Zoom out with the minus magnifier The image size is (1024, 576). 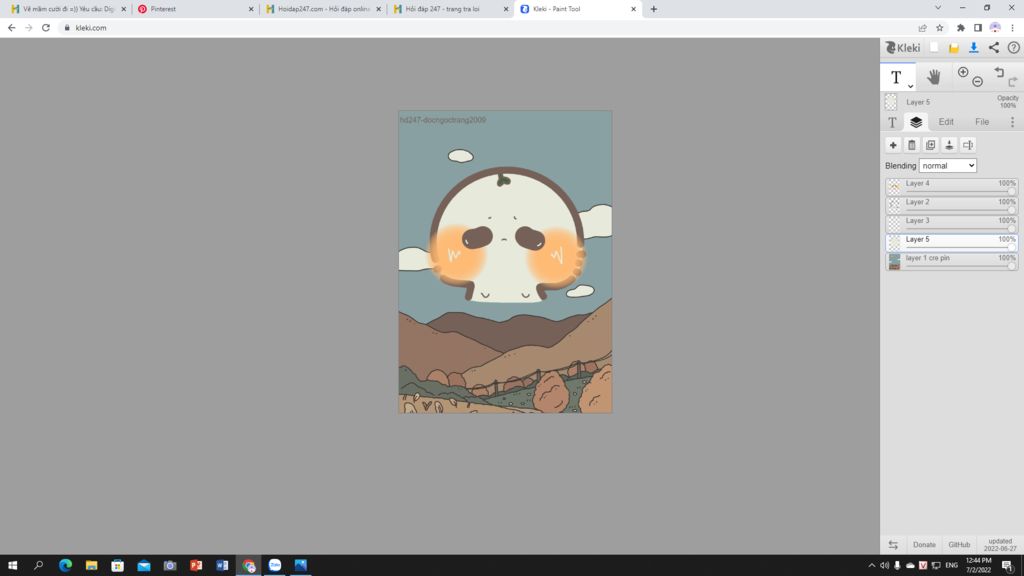(978, 82)
